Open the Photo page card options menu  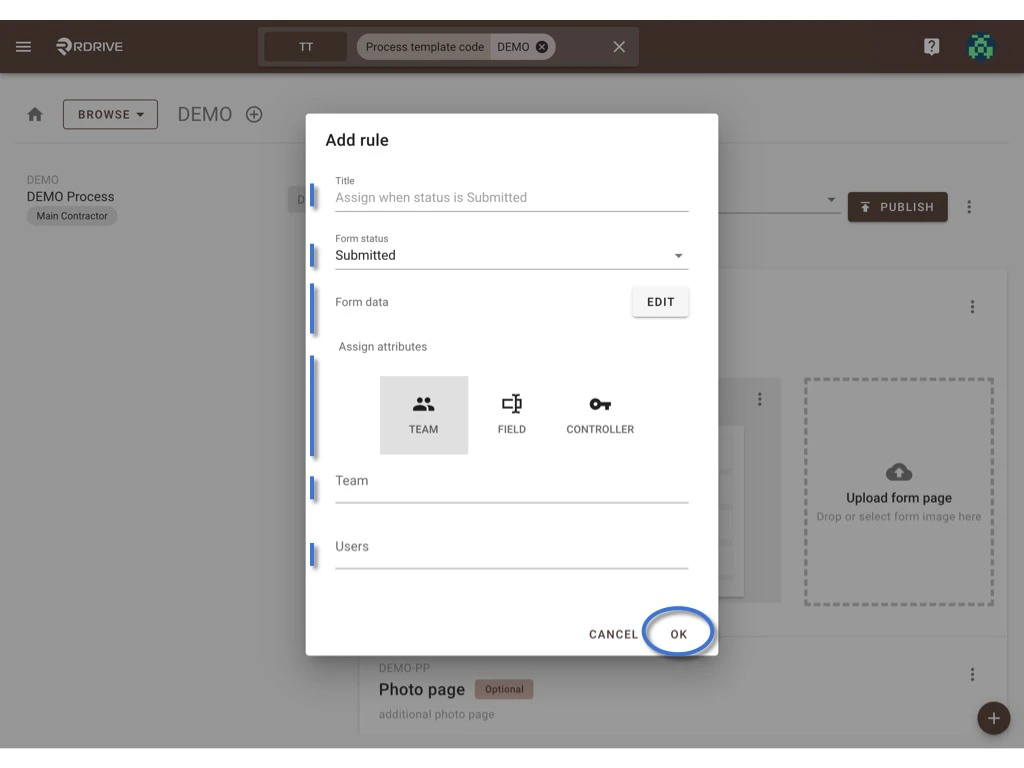point(973,674)
